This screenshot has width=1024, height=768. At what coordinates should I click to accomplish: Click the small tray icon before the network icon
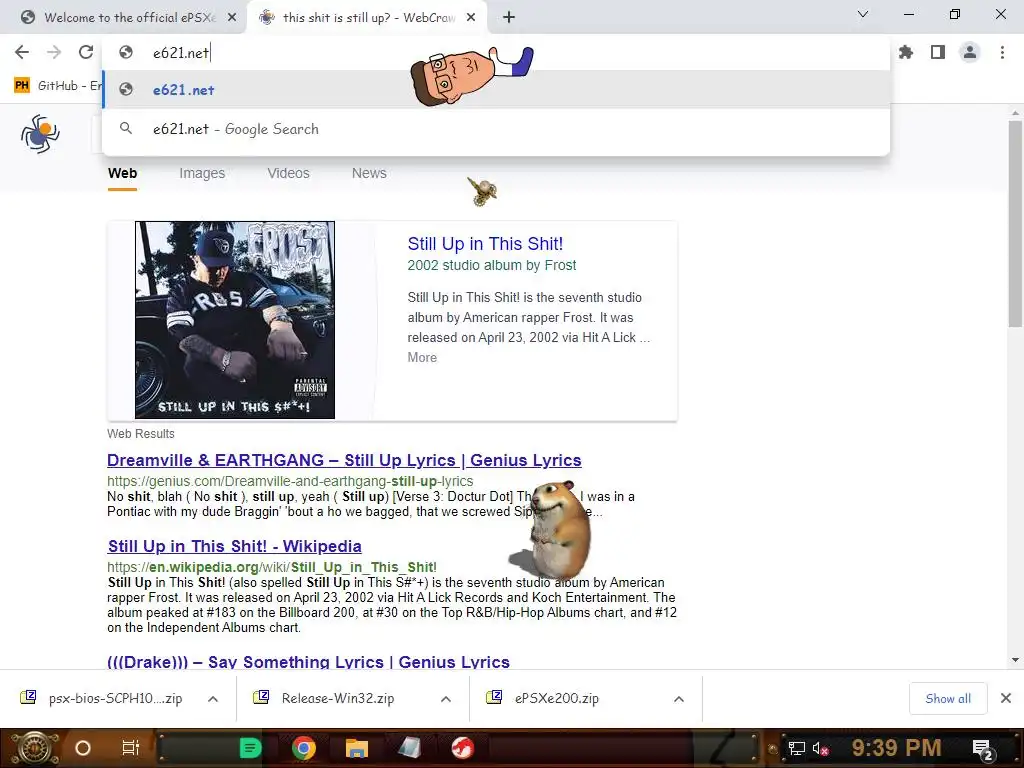pos(773,749)
